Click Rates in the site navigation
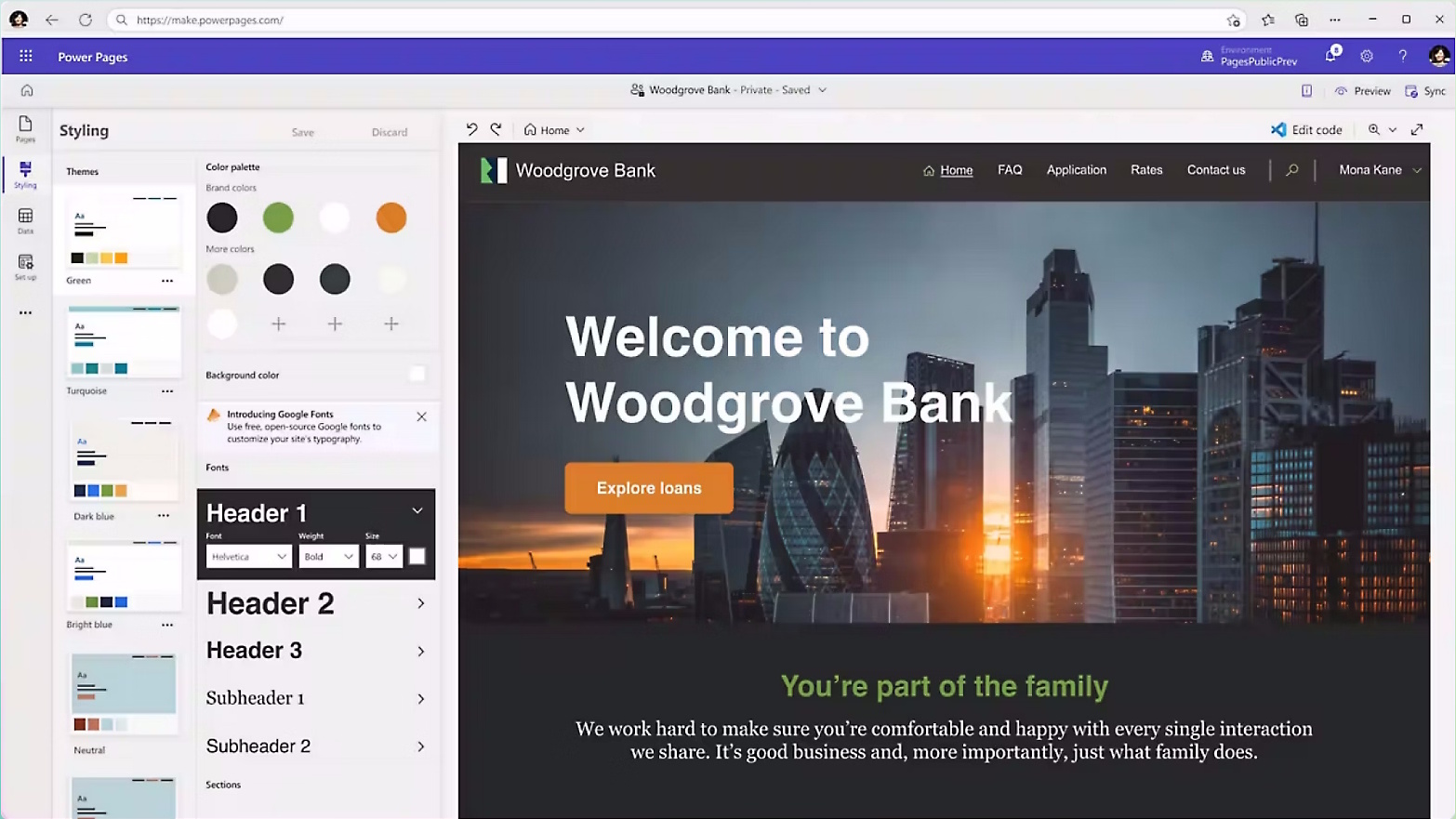This screenshot has height=819, width=1456. pyautogui.click(x=1146, y=170)
